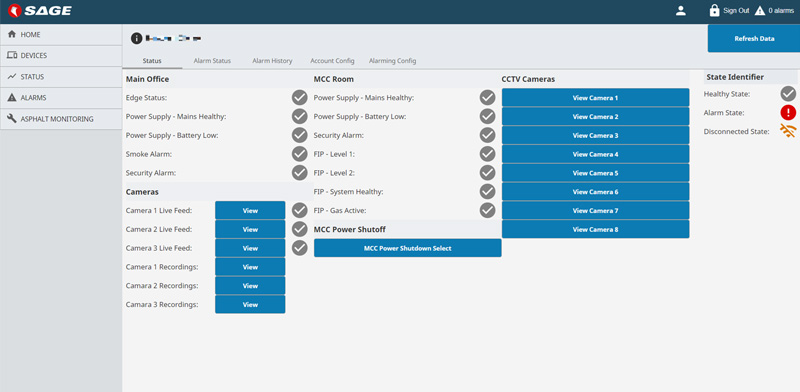Click Camera 1 Live Feed status icon
Viewport: 800px width, 392px height.
[299, 210]
